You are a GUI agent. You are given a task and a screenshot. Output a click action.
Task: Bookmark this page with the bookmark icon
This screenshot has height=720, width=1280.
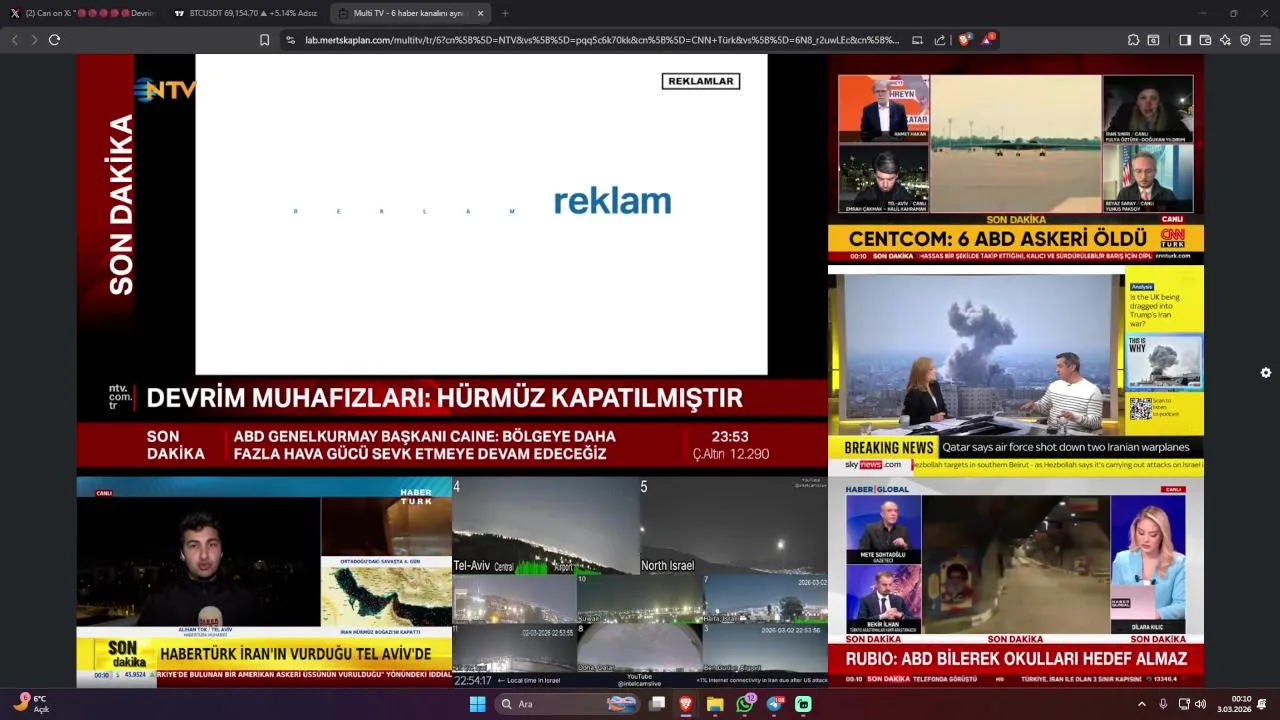pyautogui.click(x=264, y=40)
